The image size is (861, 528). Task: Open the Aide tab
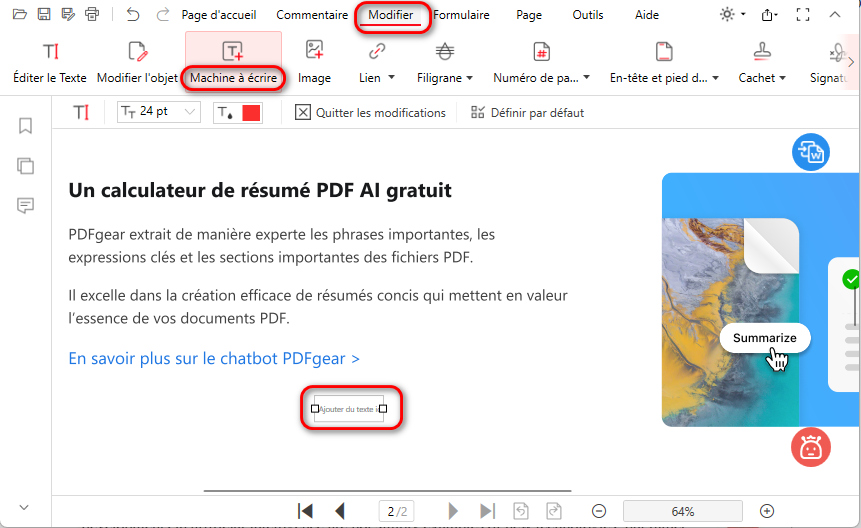(647, 15)
